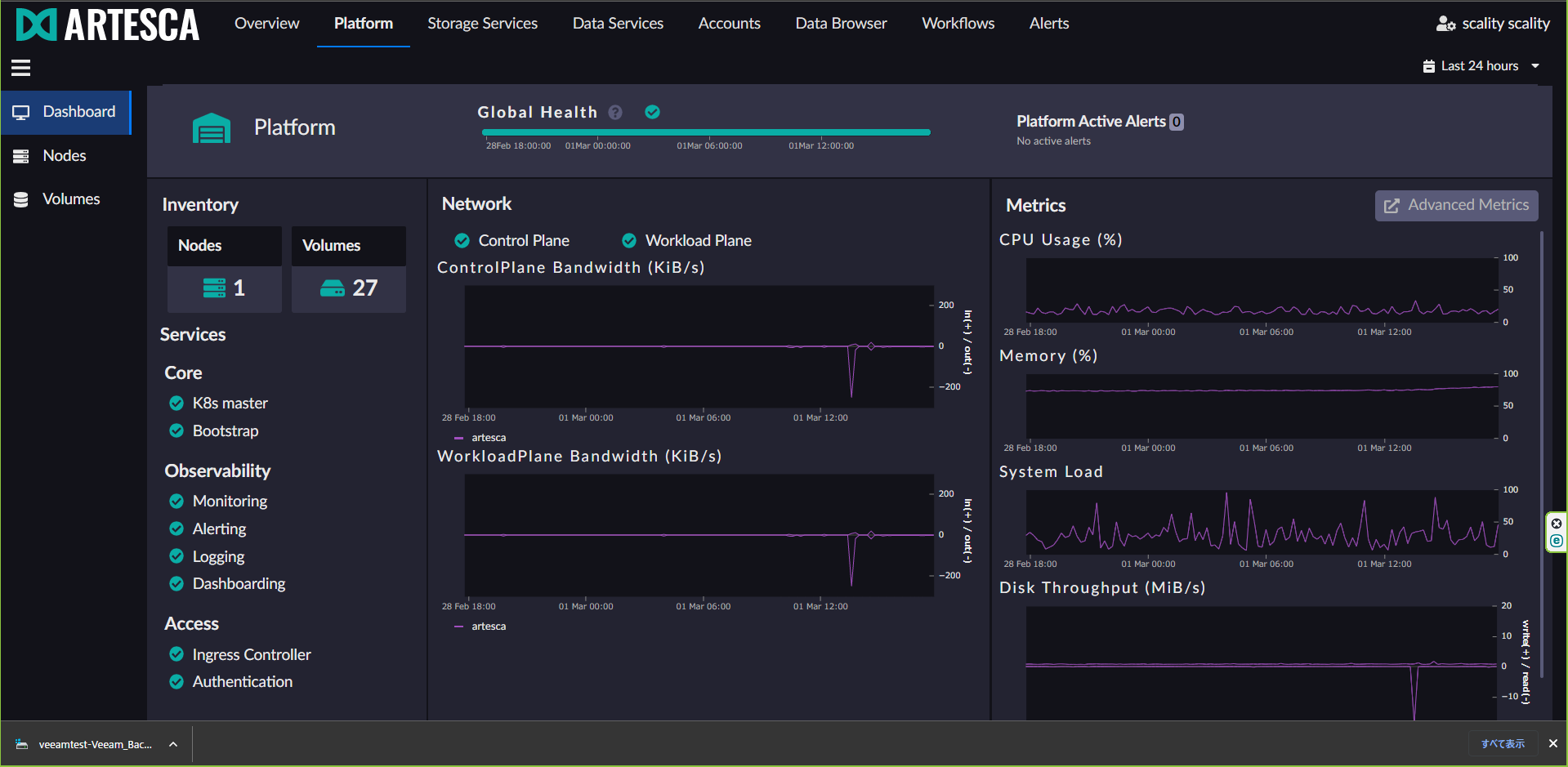
Task: Click the veeamtest-Veeam_Bac download item
Action: 96,744
